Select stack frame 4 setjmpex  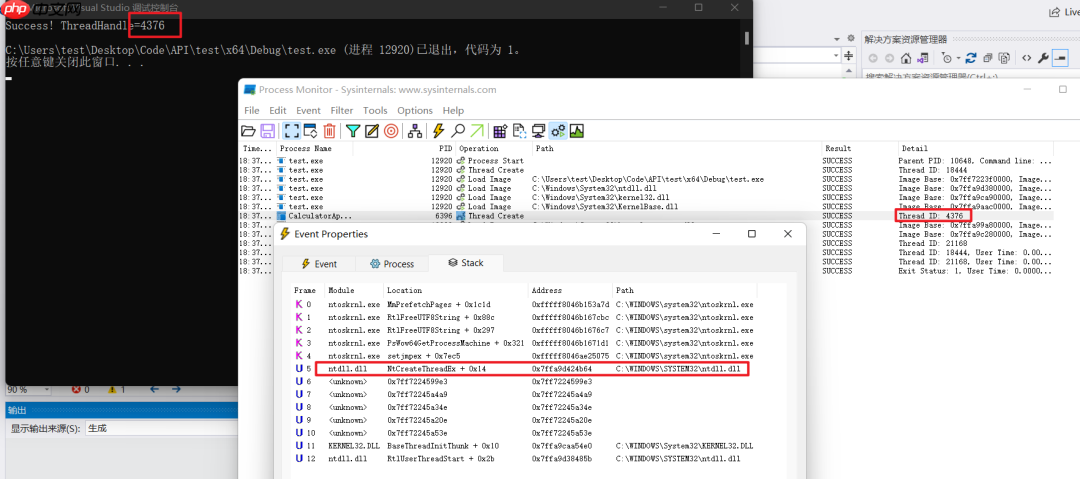click(523, 356)
